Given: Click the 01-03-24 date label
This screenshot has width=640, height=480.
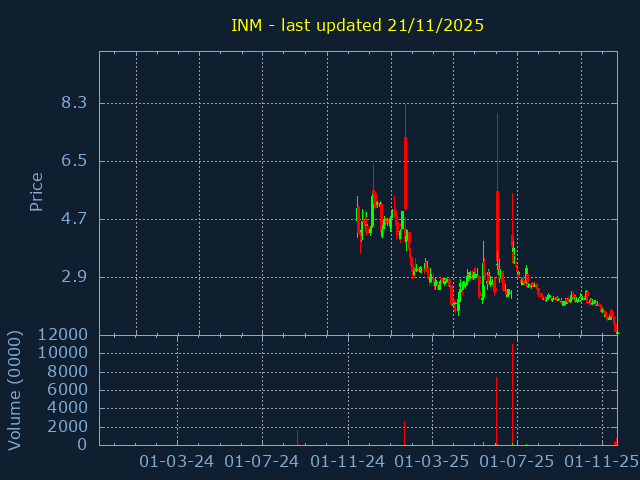Looking at the screenshot, I should pos(176,461).
